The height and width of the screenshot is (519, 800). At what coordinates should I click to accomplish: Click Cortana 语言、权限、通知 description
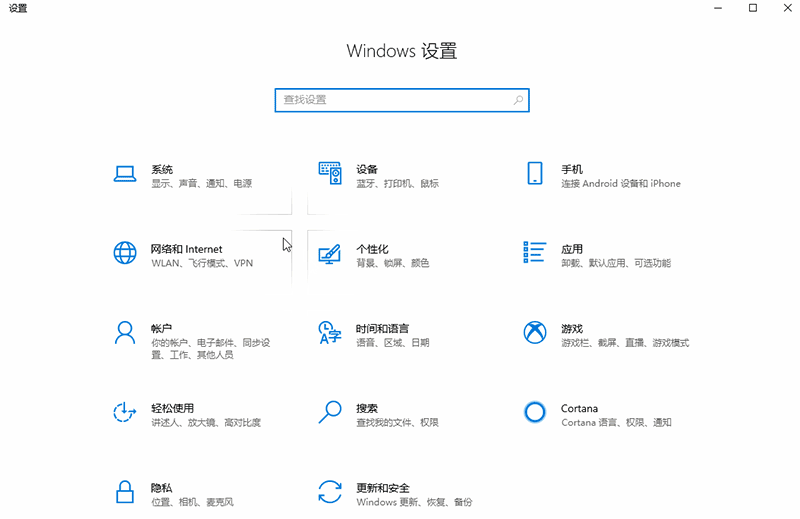(616, 423)
